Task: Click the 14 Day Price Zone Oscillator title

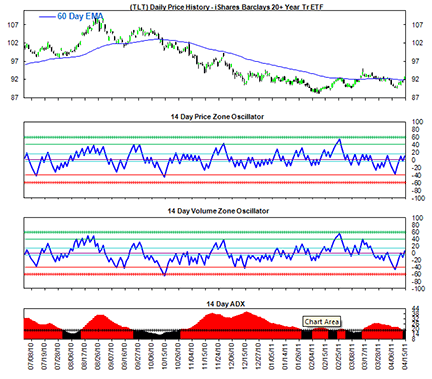Action: point(217,117)
